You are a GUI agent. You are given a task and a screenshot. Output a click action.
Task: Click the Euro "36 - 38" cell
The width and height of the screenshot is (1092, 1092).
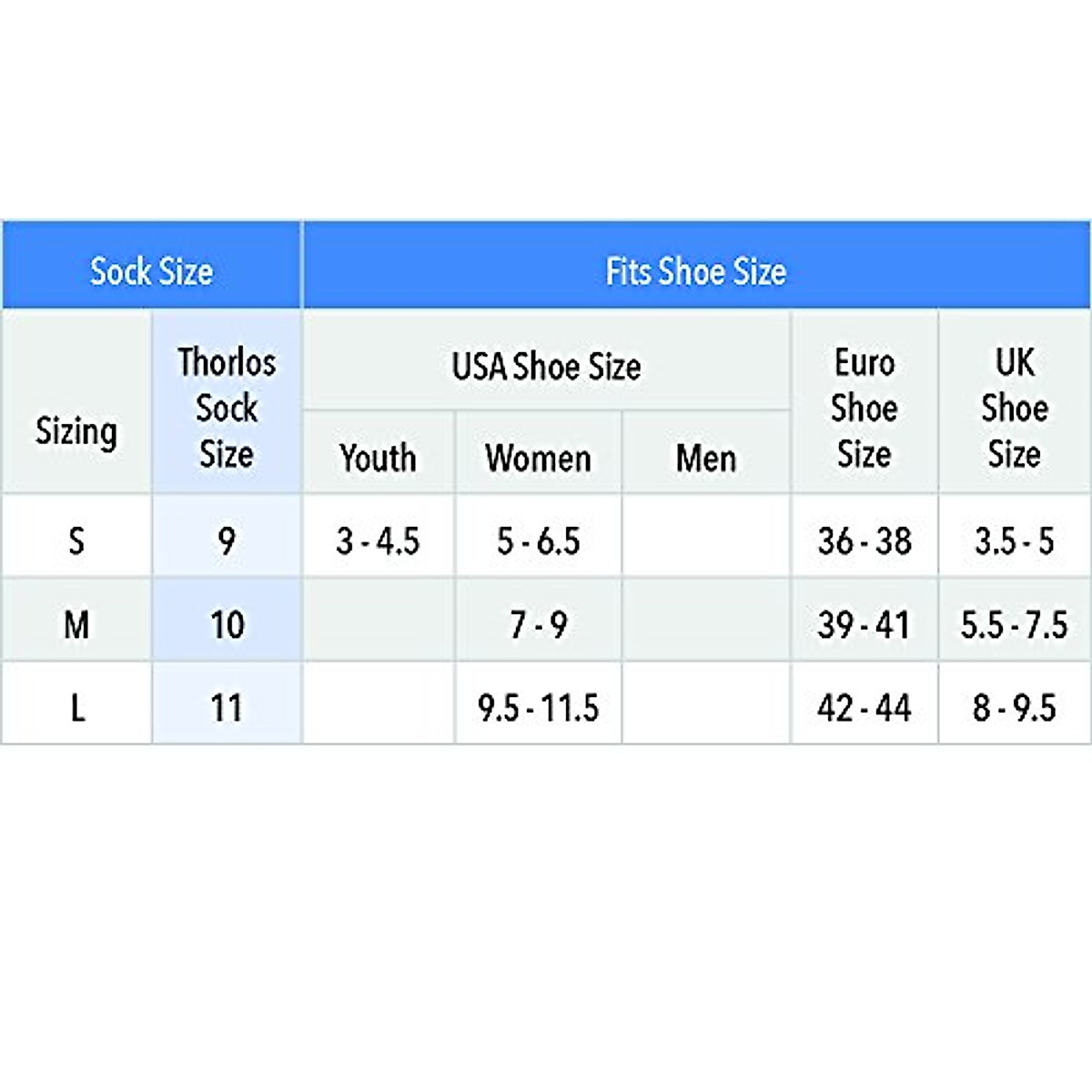pos(864,541)
